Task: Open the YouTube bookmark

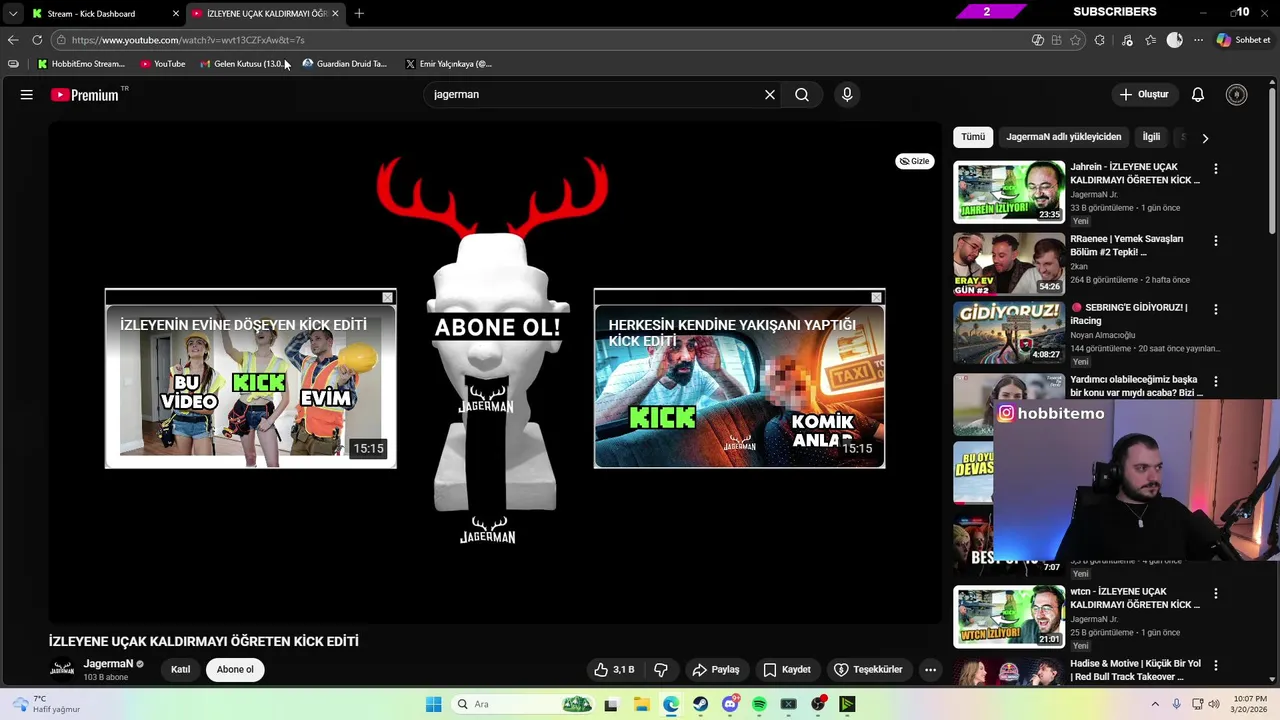Action: pos(163,64)
